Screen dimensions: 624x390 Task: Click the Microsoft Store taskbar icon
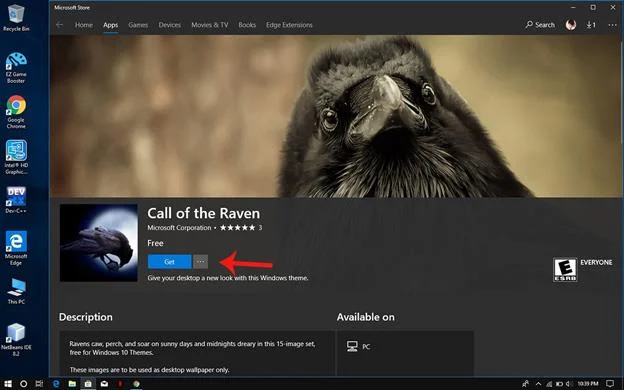click(x=88, y=384)
